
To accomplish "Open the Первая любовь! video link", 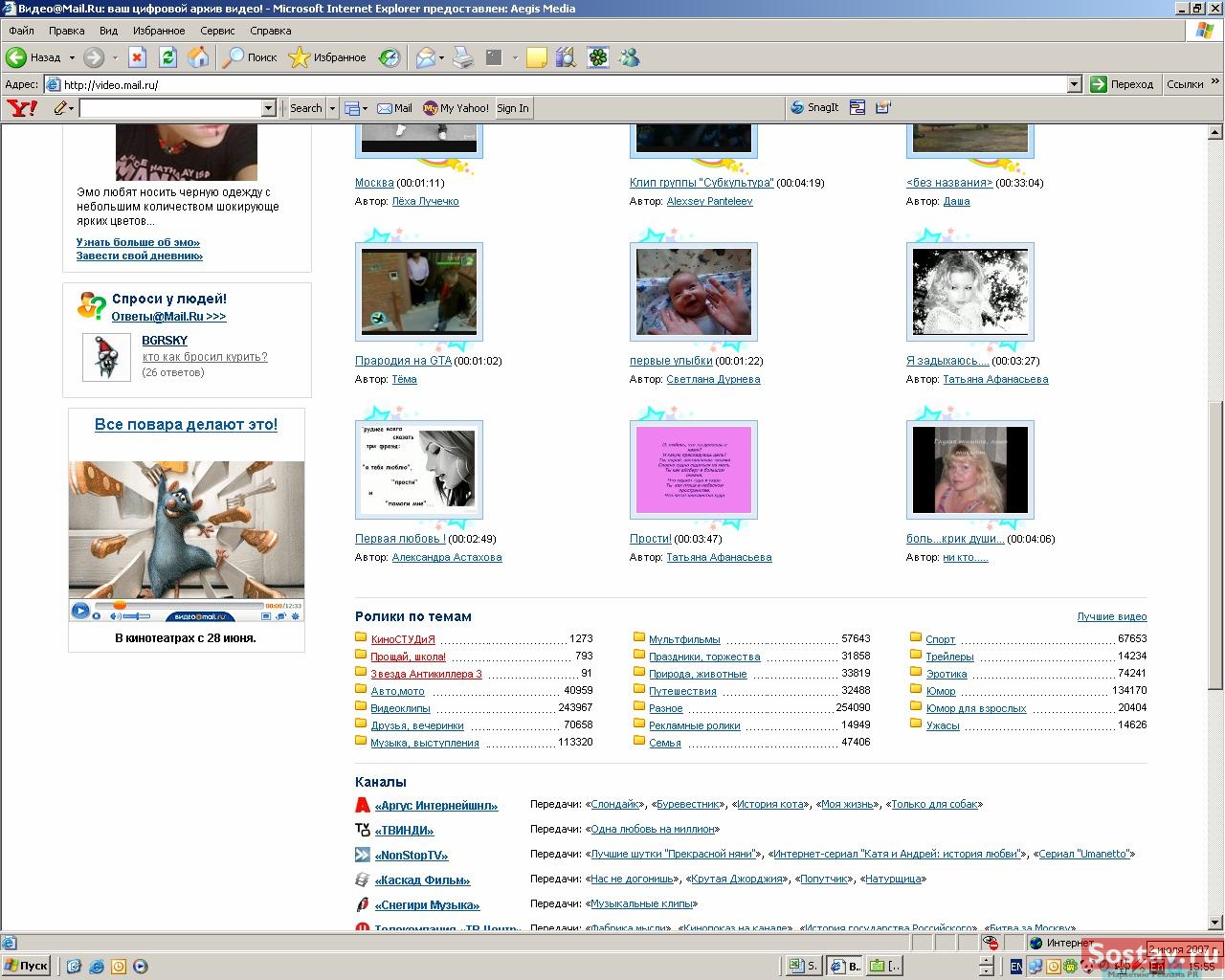I will [x=400, y=539].
